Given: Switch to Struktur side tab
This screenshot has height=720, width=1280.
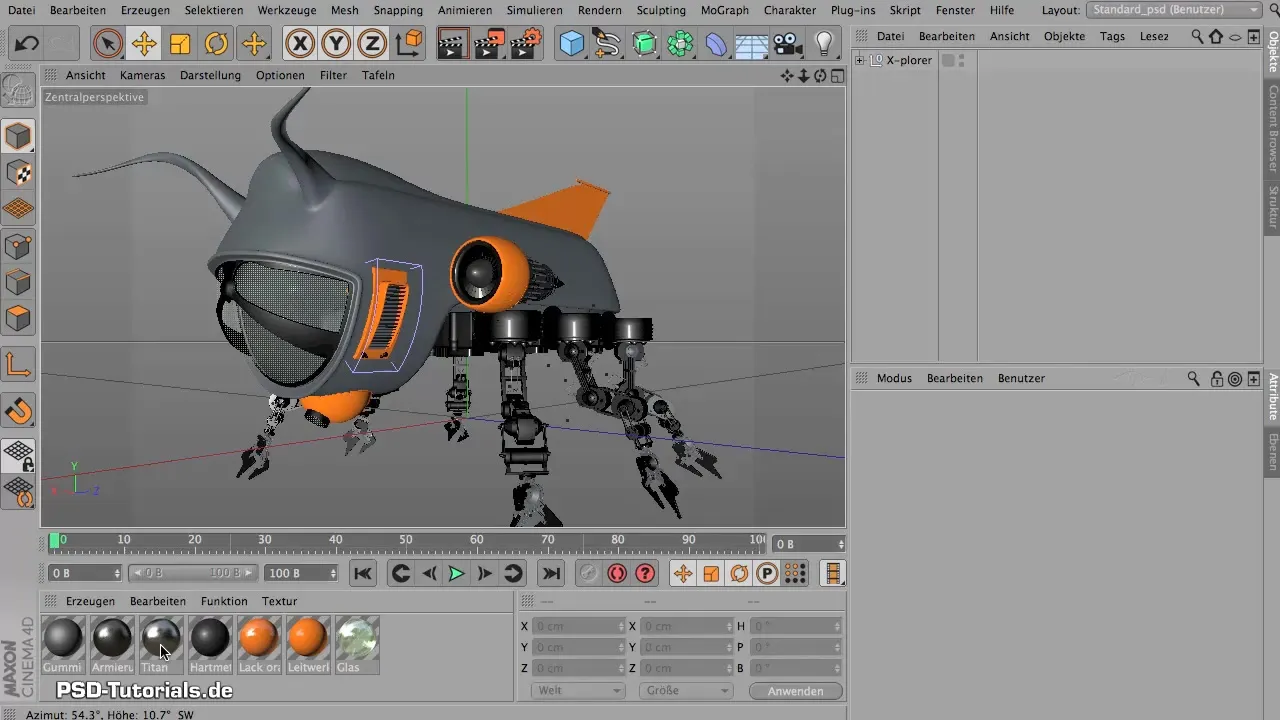Looking at the screenshot, I should (1272, 208).
